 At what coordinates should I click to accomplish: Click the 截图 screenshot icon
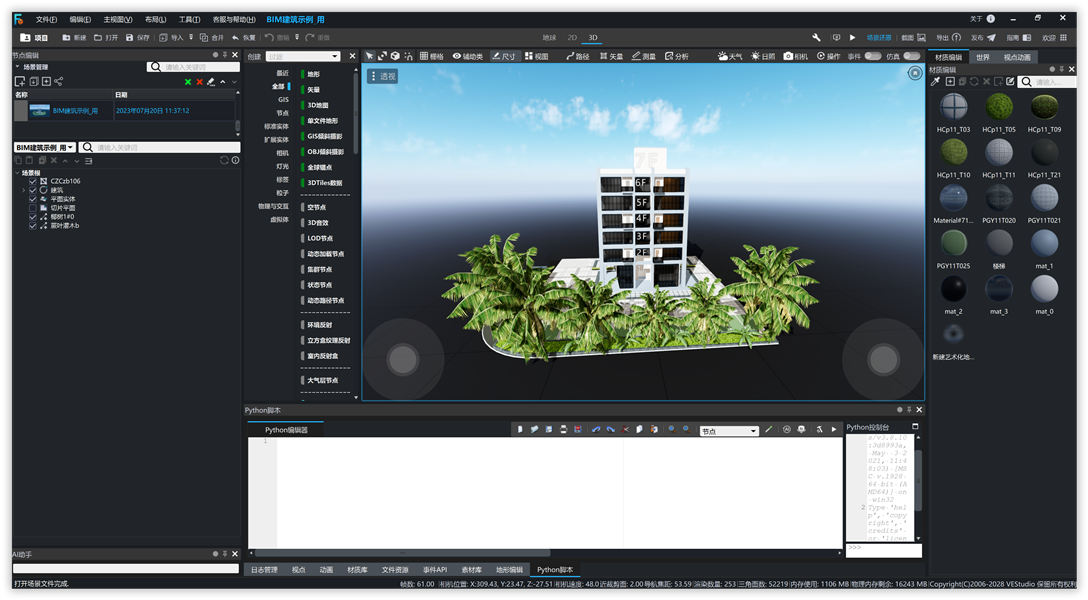921,37
